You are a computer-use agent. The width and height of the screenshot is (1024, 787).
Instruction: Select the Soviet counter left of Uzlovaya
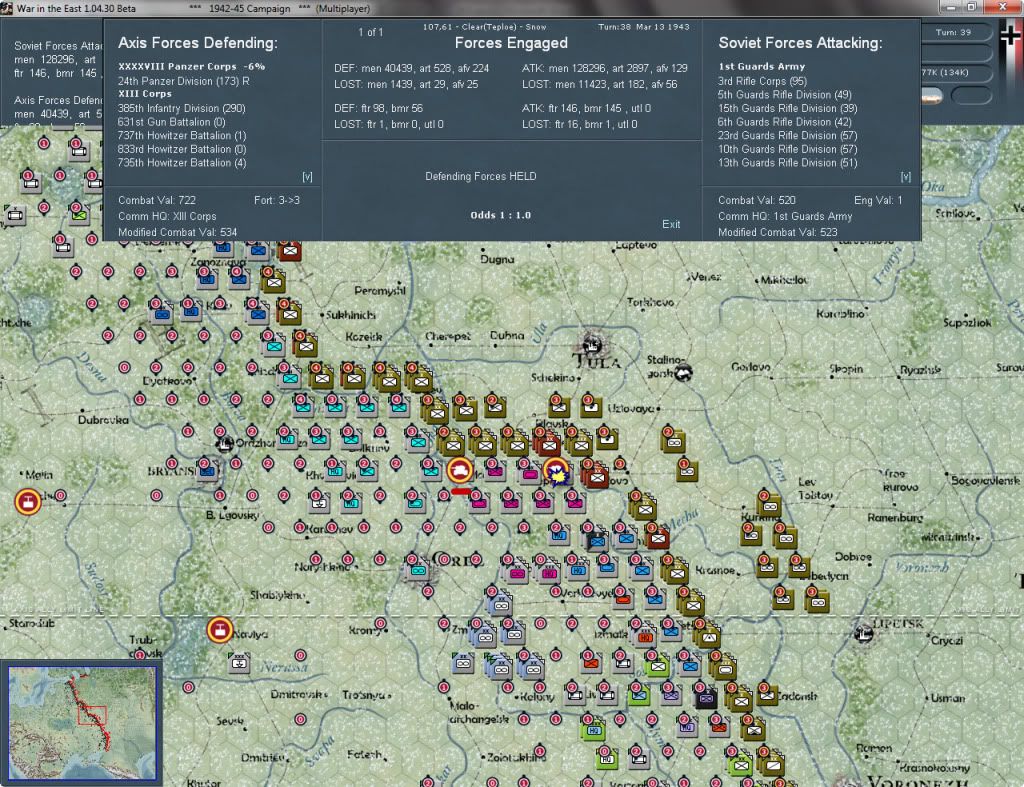(x=592, y=408)
